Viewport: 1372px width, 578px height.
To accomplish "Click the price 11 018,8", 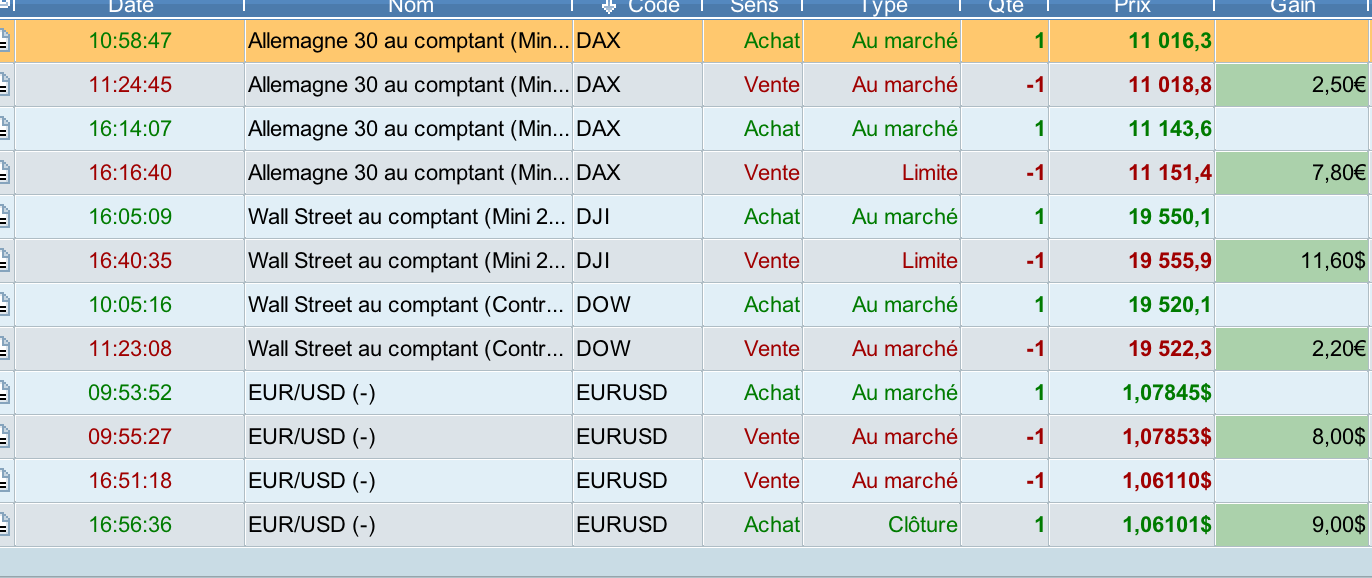I will tap(1170, 85).
